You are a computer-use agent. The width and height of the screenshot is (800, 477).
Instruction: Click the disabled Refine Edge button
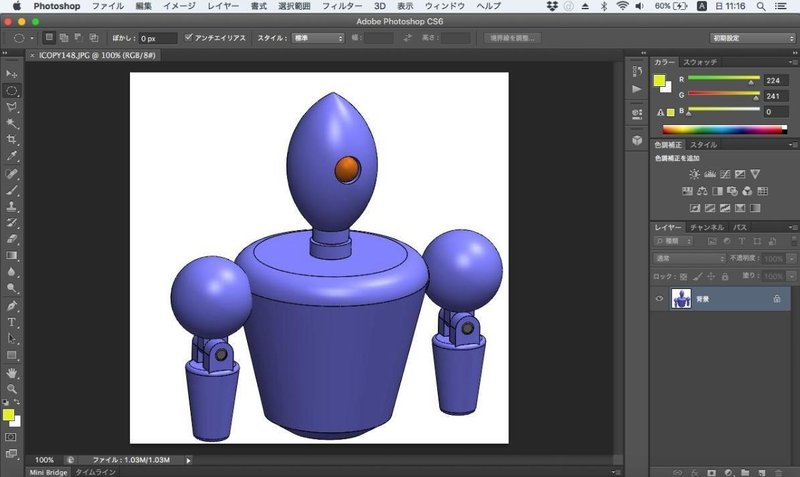pyautogui.click(x=512, y=38)
